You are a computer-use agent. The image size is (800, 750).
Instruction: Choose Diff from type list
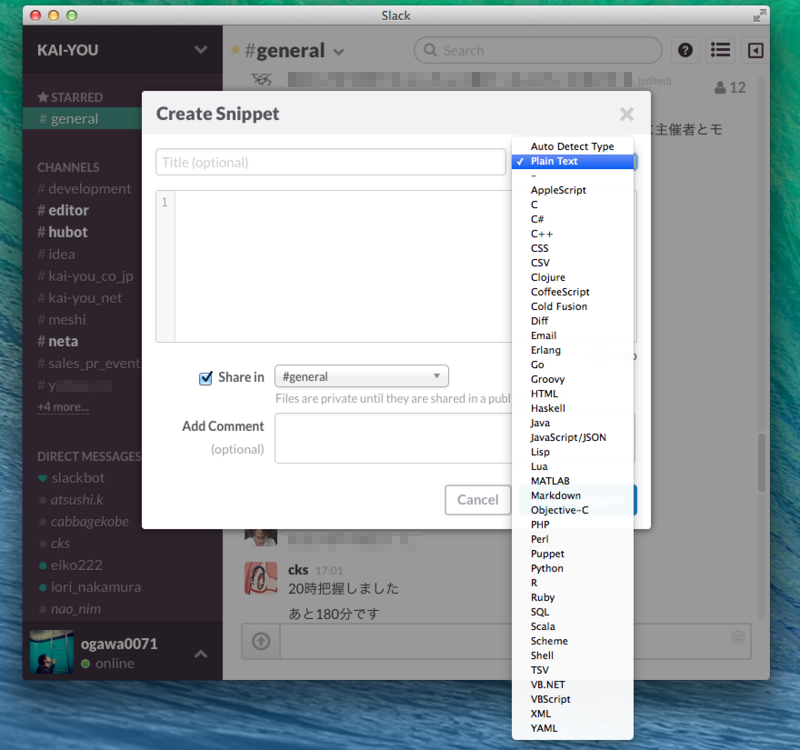click(x=572, y=321)
